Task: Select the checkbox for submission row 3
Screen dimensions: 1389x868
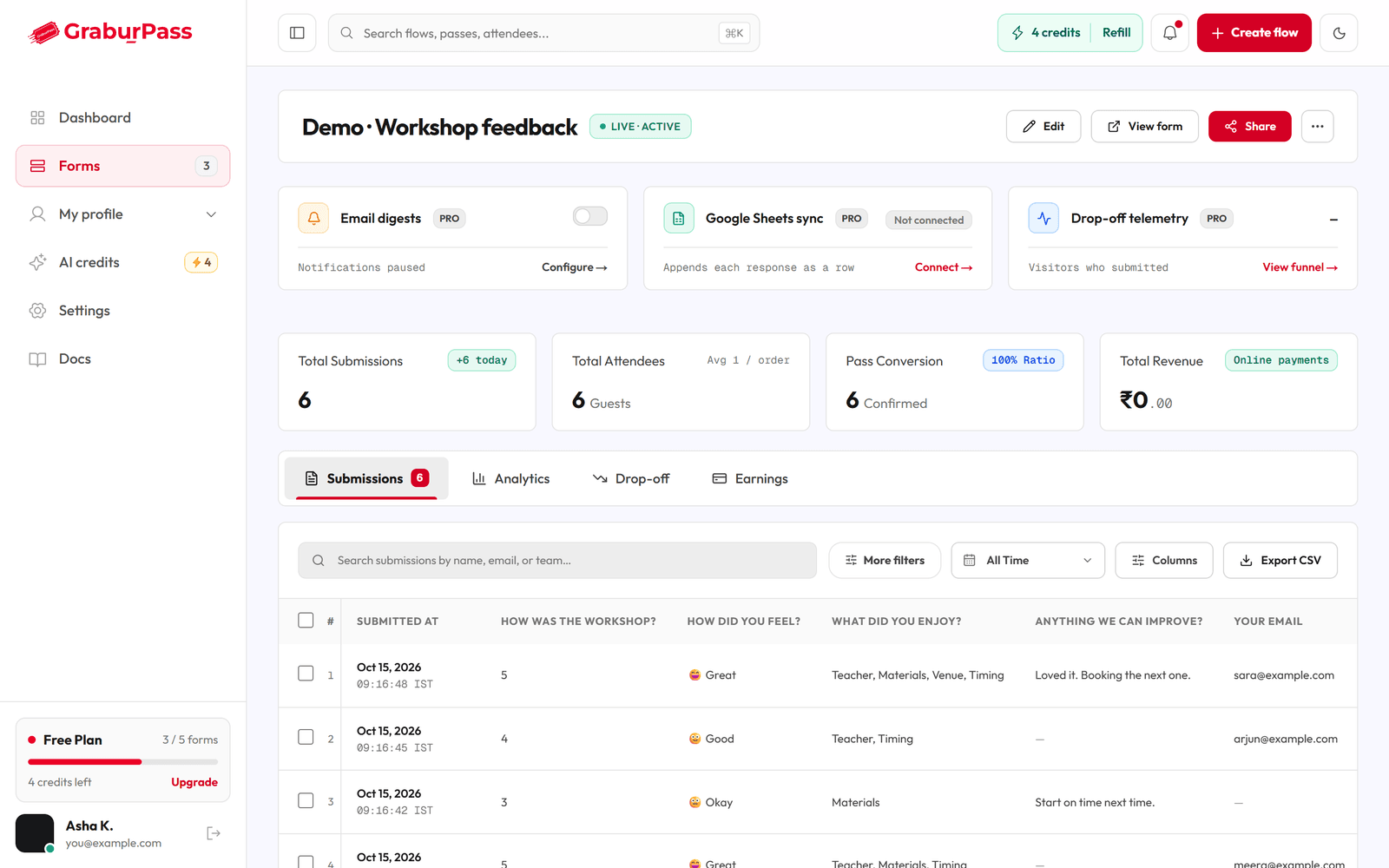Action: (x=306, y=800)
